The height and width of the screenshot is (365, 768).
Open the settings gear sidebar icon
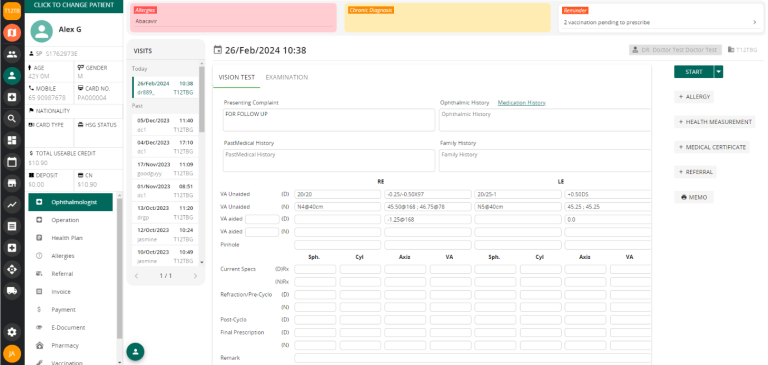pyautogui.click(x=12, y=332)
